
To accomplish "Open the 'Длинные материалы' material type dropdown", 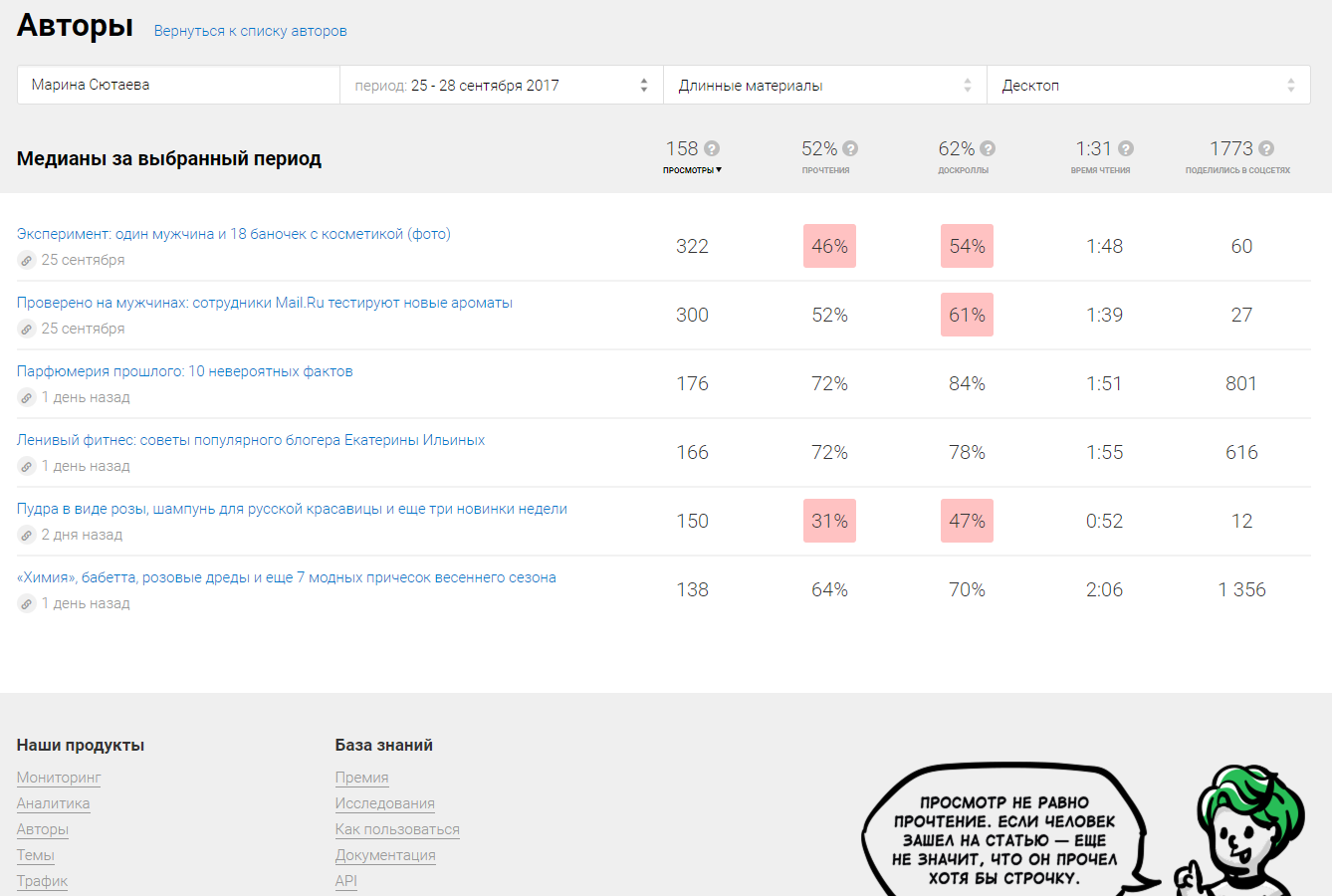I will tap(825, 85).
